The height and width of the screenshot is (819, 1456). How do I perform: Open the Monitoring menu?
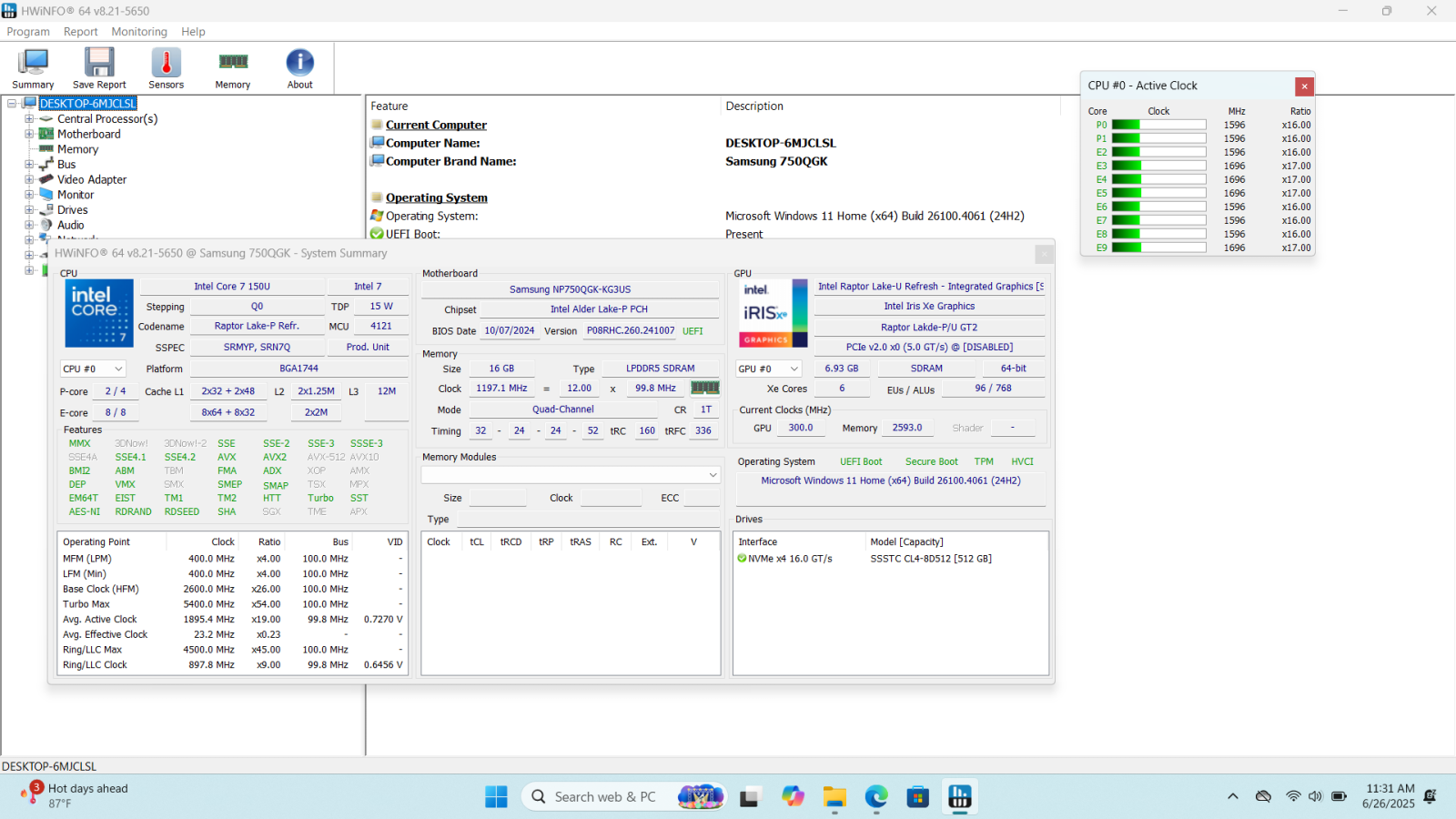click(x=139, y=32)
